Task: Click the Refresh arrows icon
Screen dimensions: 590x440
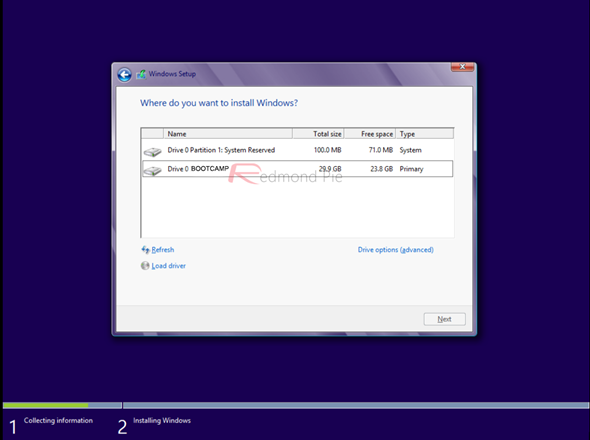Action: [145, 250]
